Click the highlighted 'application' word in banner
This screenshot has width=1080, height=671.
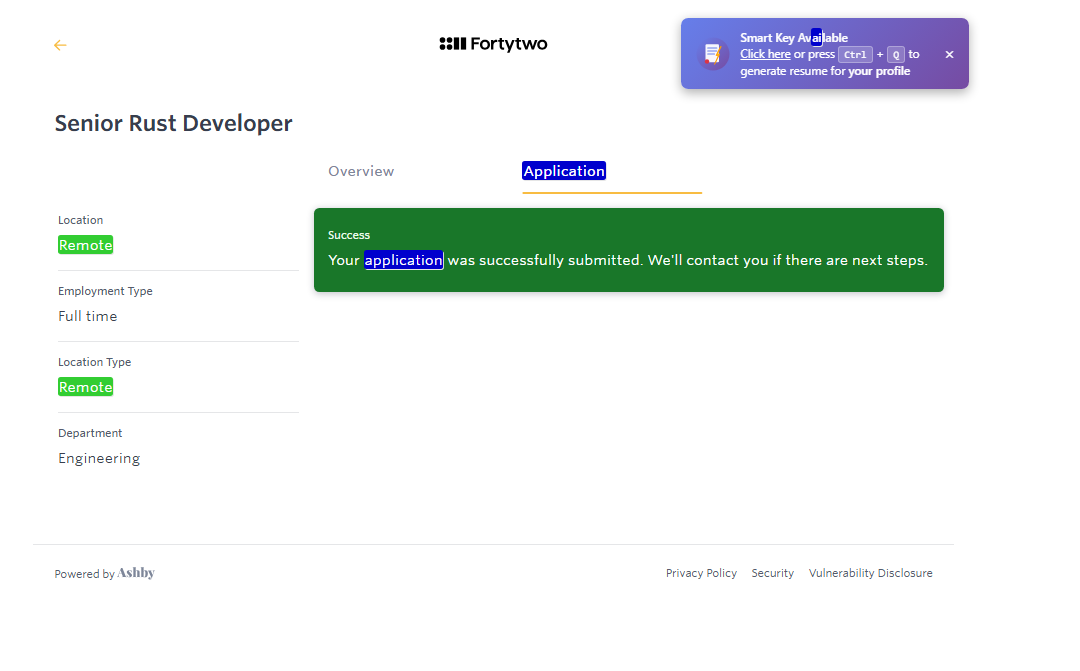[x=403, y=260]
